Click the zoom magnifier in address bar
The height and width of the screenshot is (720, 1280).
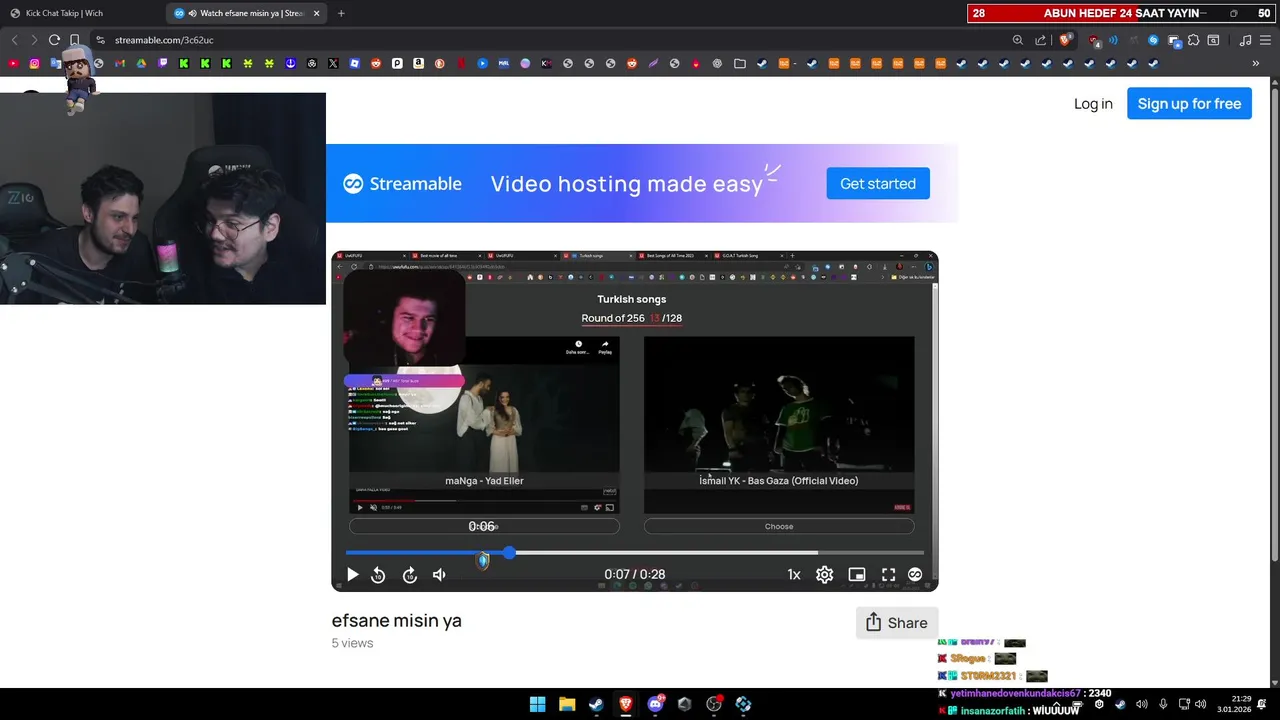(x=1018, y=40)
